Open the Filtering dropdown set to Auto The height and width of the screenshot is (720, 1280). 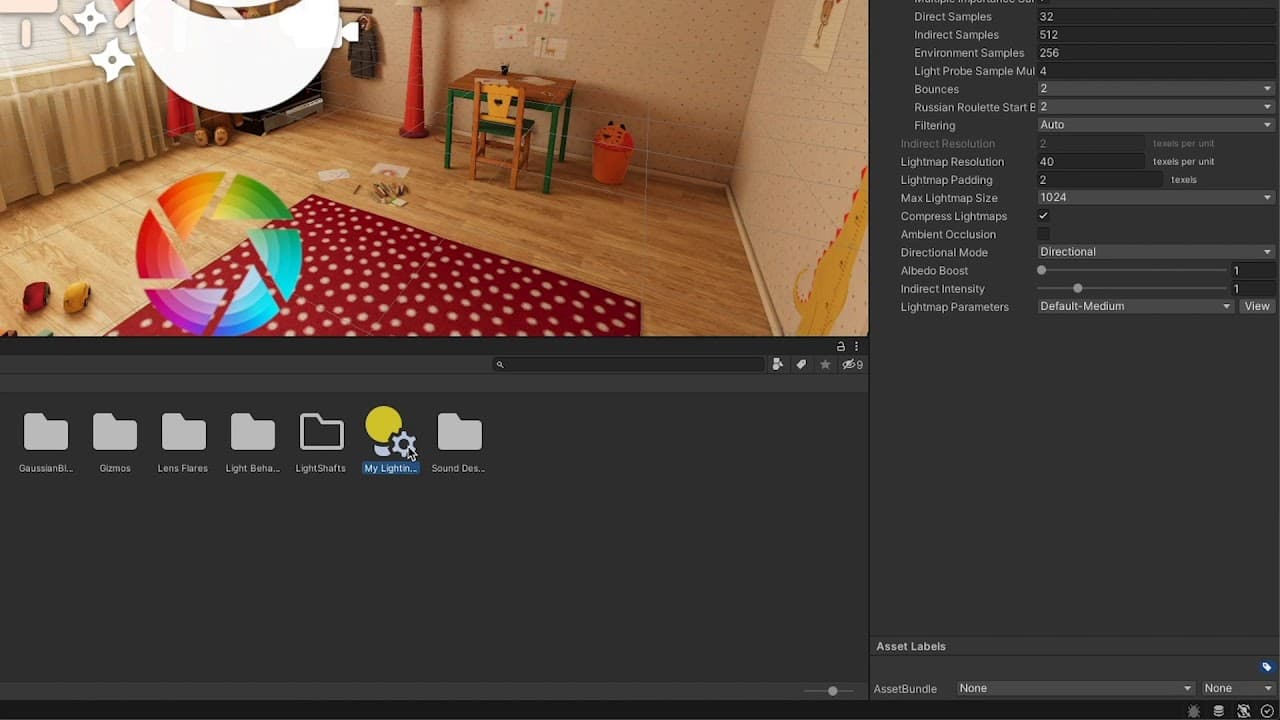click(1156, 125)
